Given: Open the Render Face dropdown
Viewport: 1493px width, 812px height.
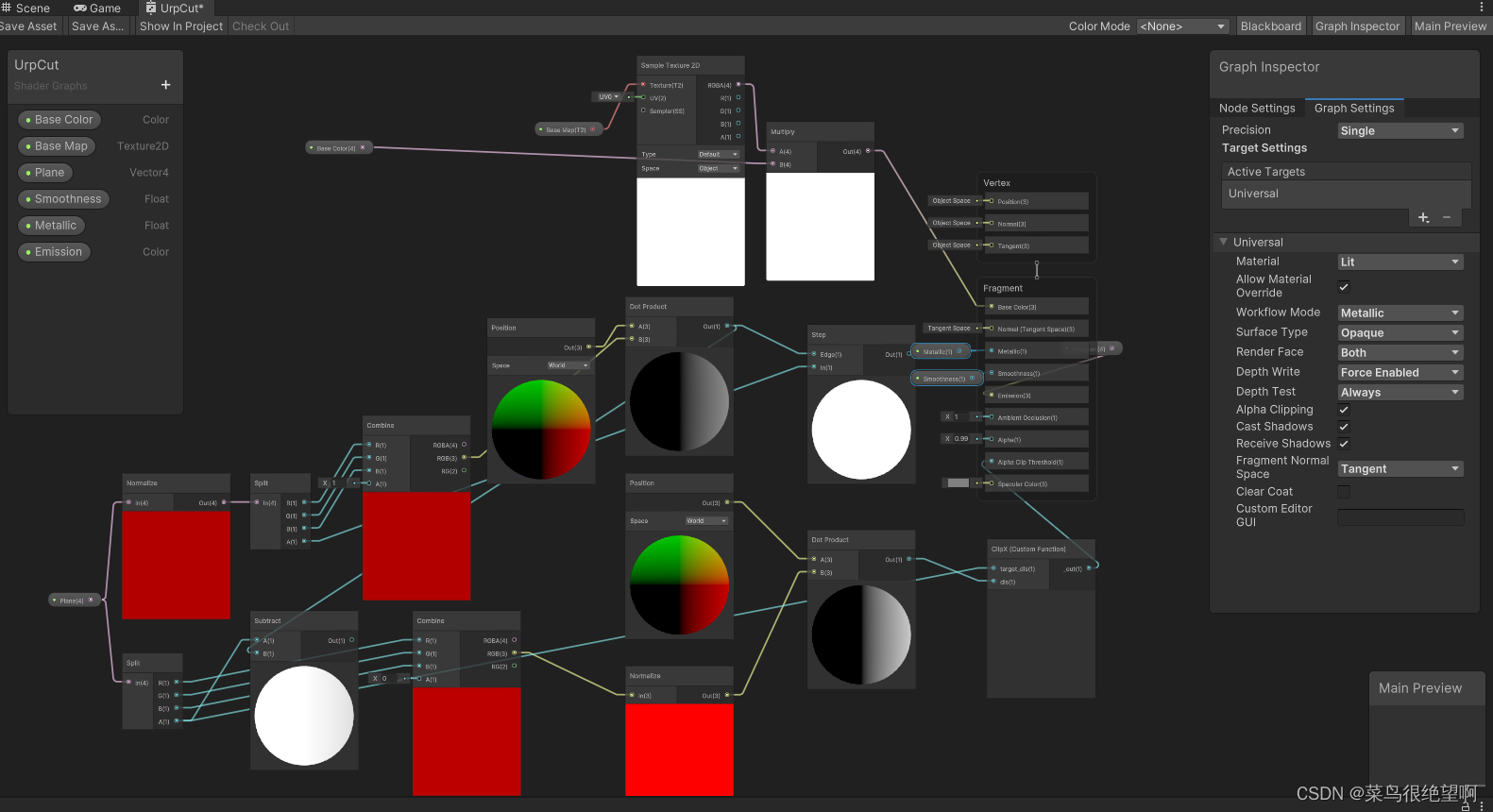Looking at the screenshot, I should (1400, 352).
